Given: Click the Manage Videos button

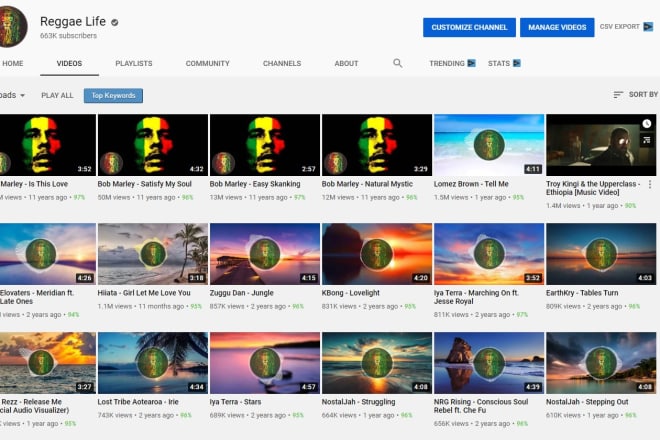Looking at the screenshot, I should (557, 27).
